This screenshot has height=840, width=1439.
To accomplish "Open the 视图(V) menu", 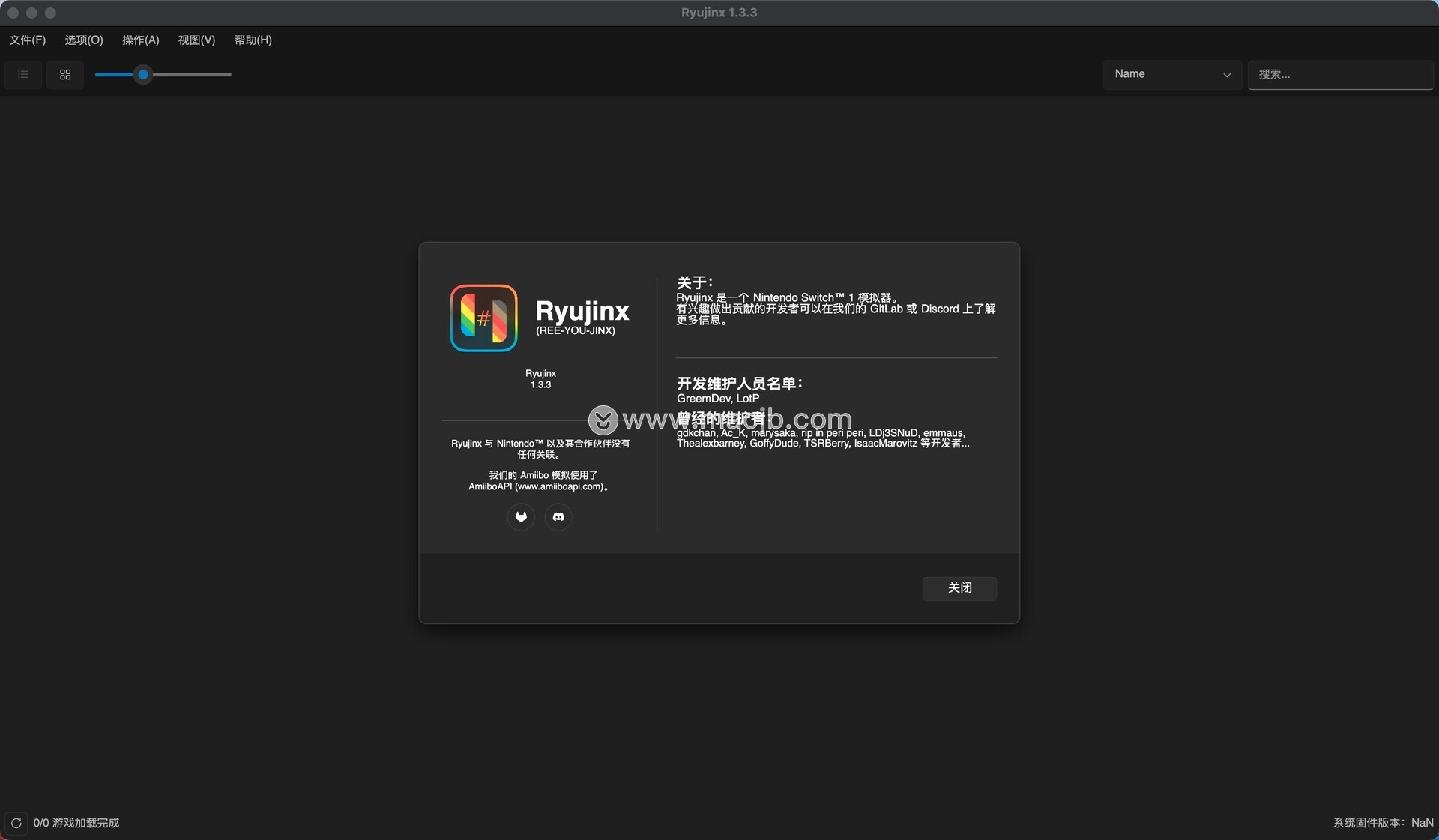I will [196, 40].
